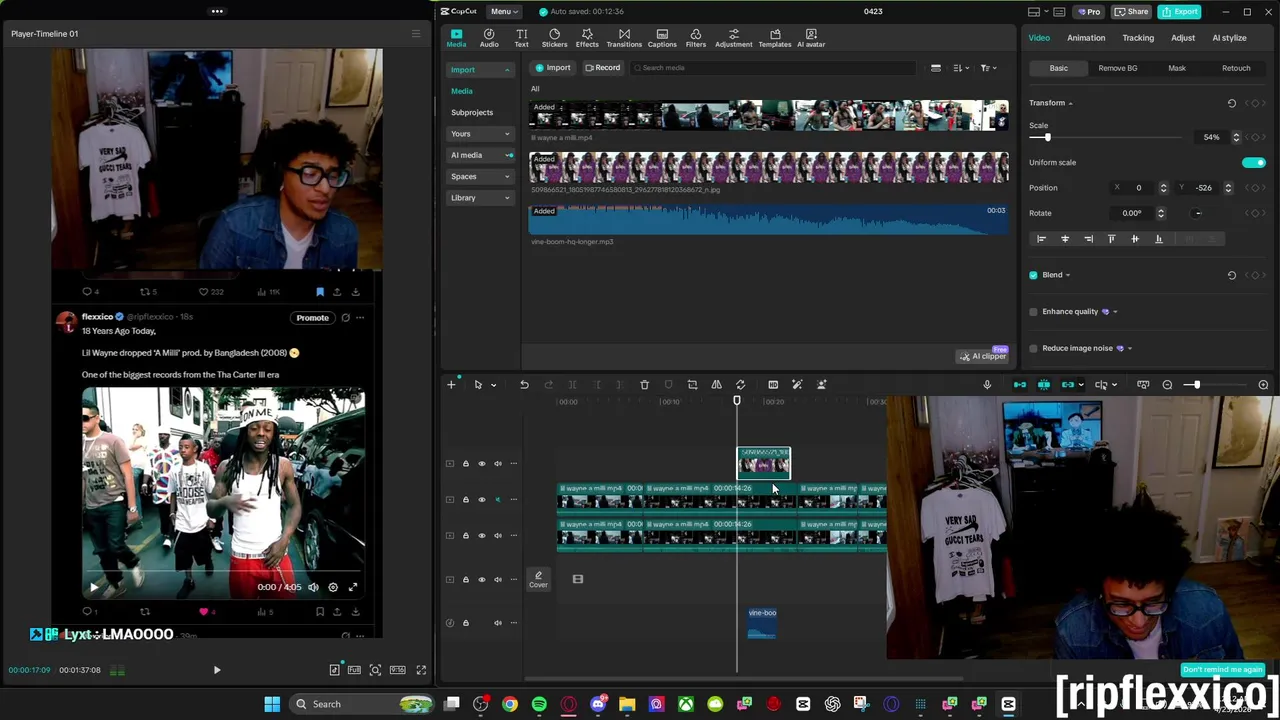
Task: Mute the vine-boom audio track
Action: point(497,623)
